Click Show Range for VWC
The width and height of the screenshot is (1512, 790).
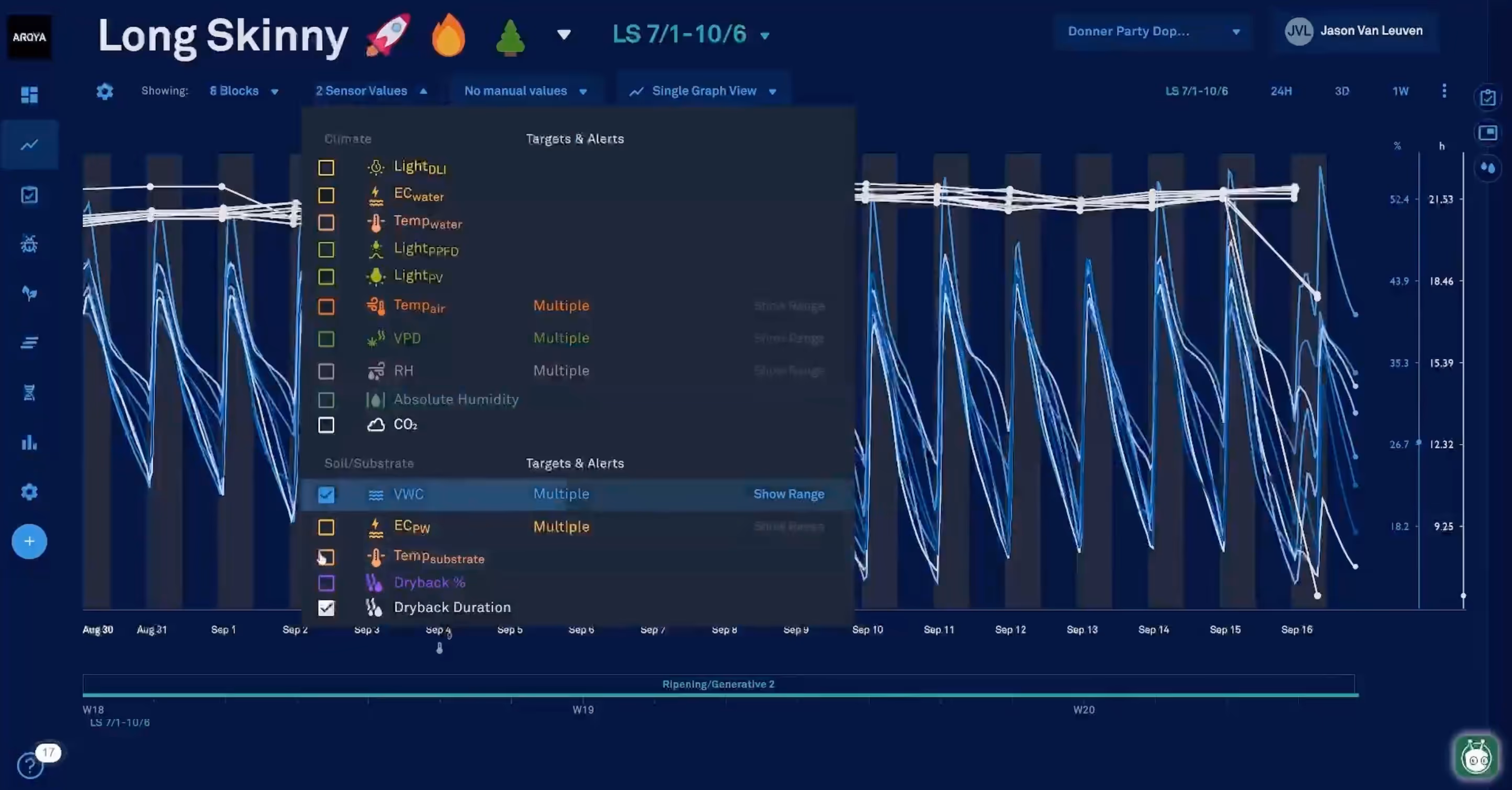click(788, 494)
